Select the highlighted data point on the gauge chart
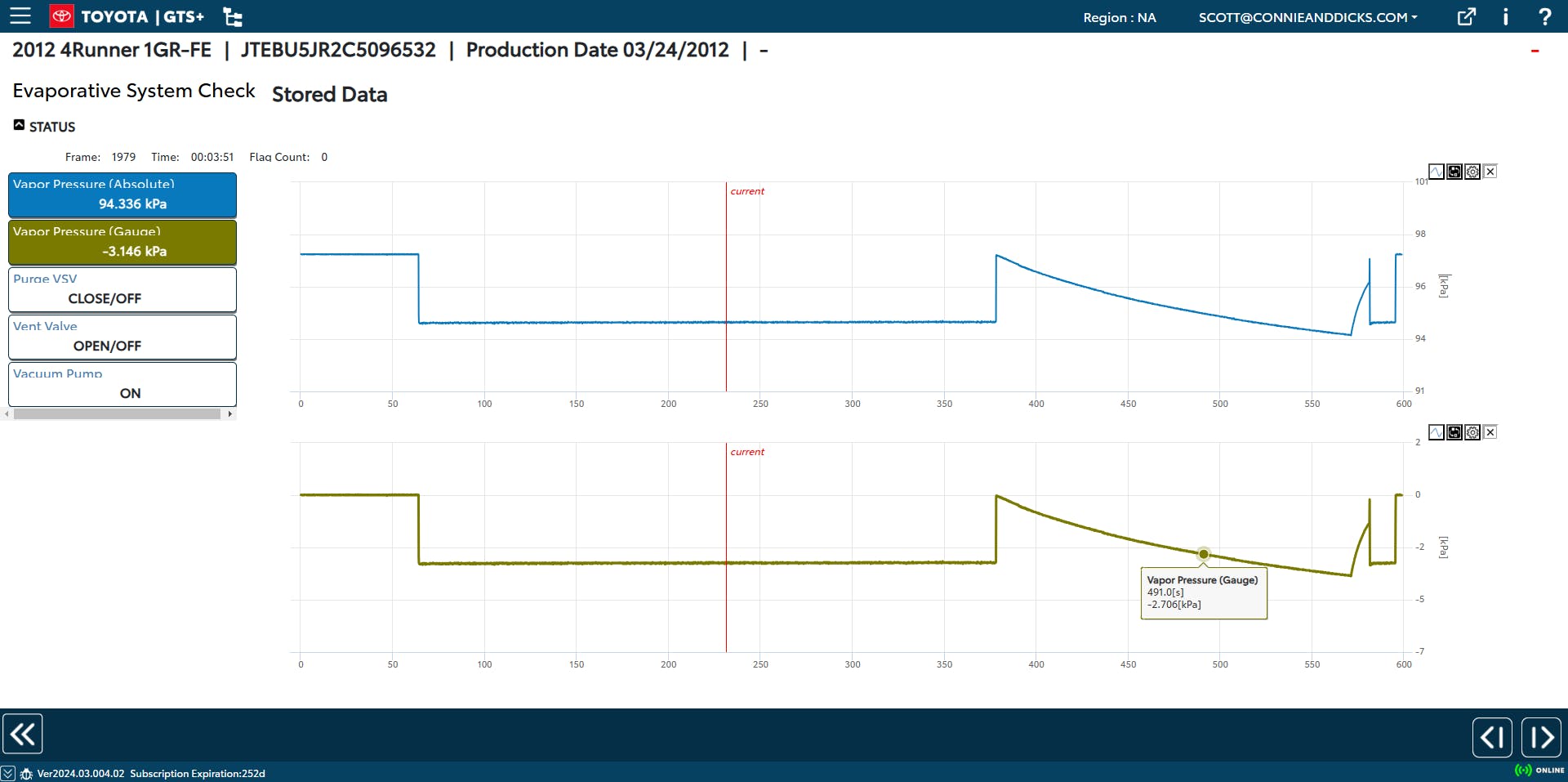Screen dimensions: 1568x782 [x=1204, y=554]
